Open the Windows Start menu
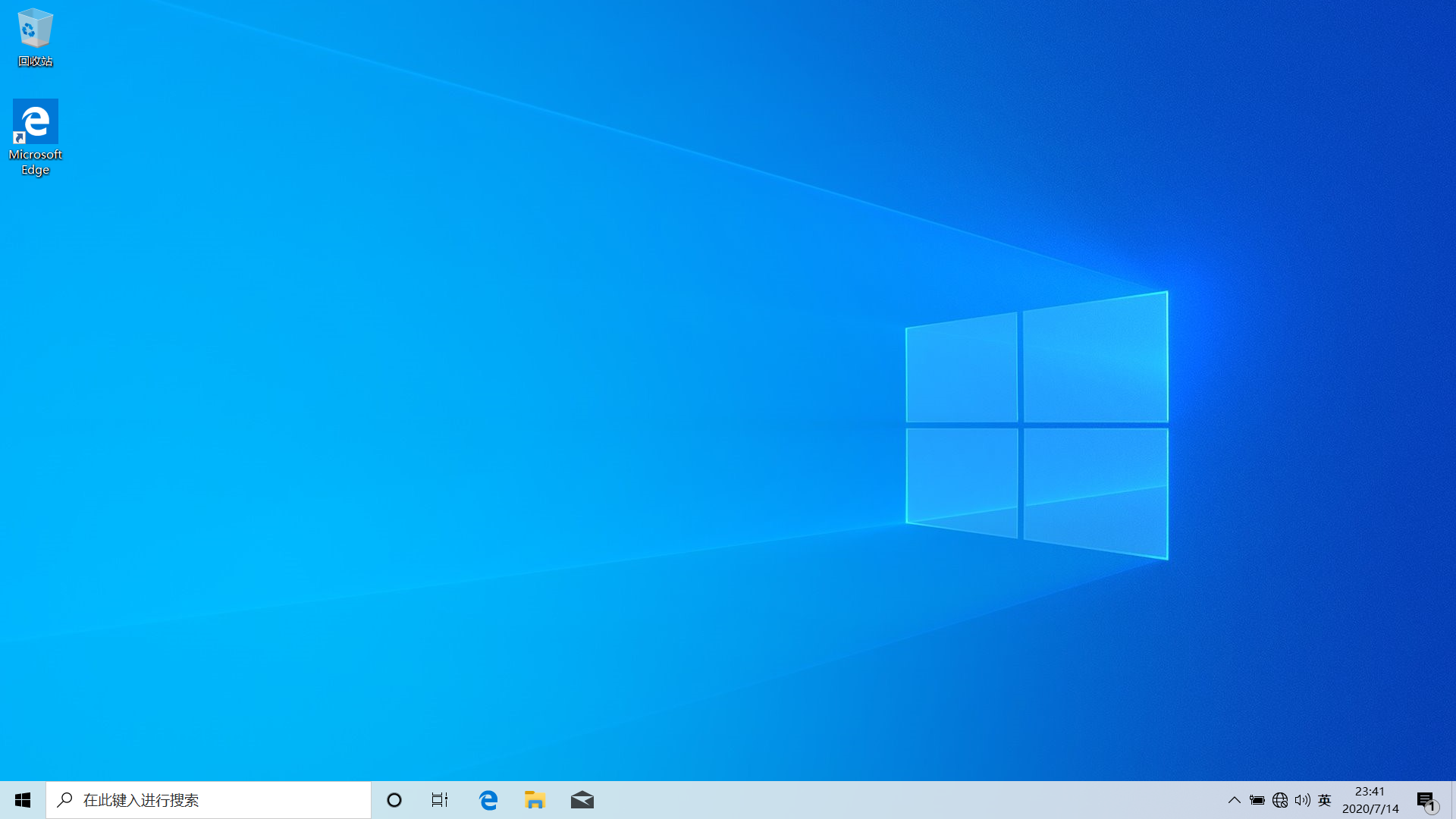 click(x=23, y=800)
